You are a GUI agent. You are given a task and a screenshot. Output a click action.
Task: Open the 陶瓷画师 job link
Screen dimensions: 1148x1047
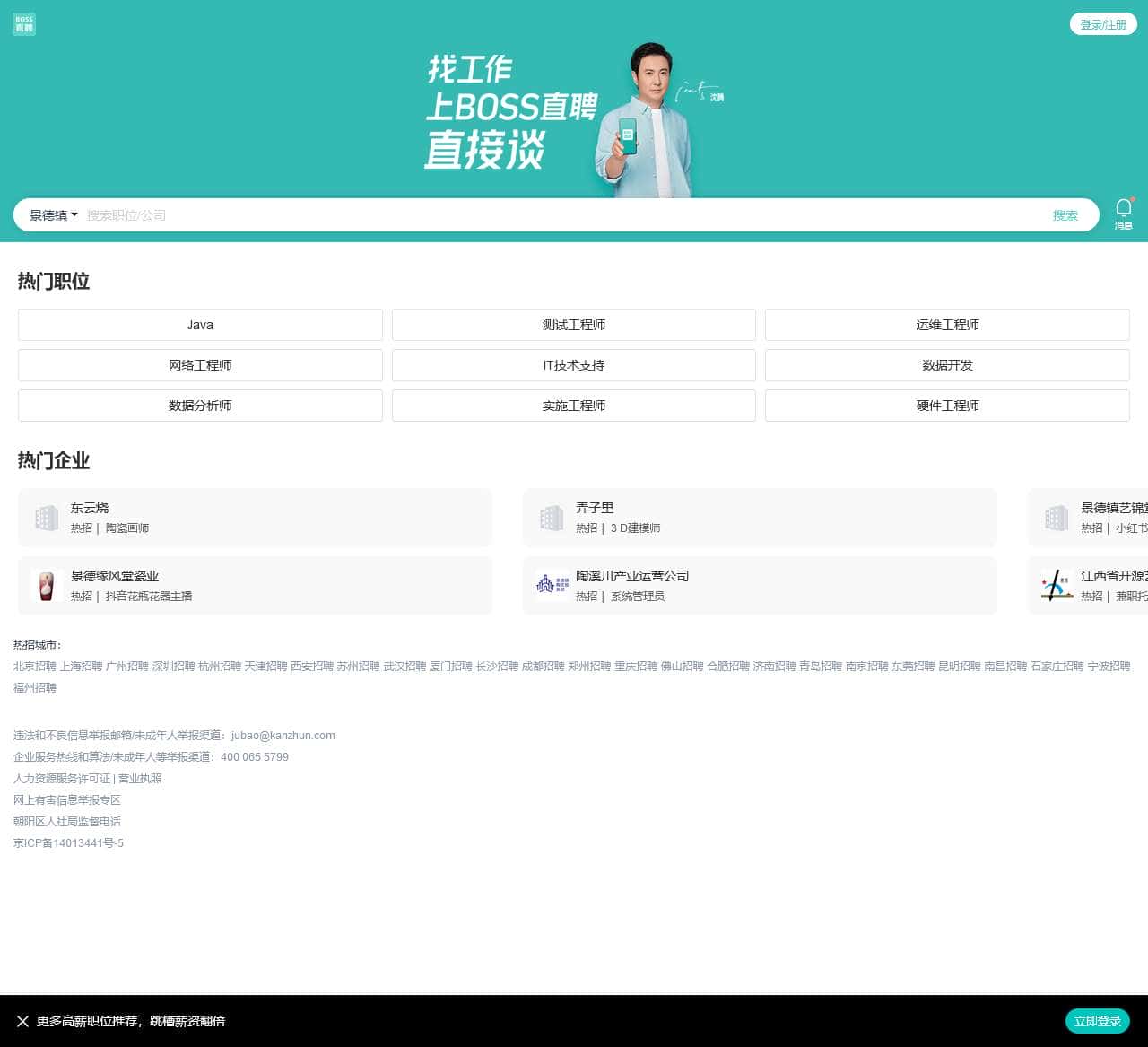click(x=127, y=528)
